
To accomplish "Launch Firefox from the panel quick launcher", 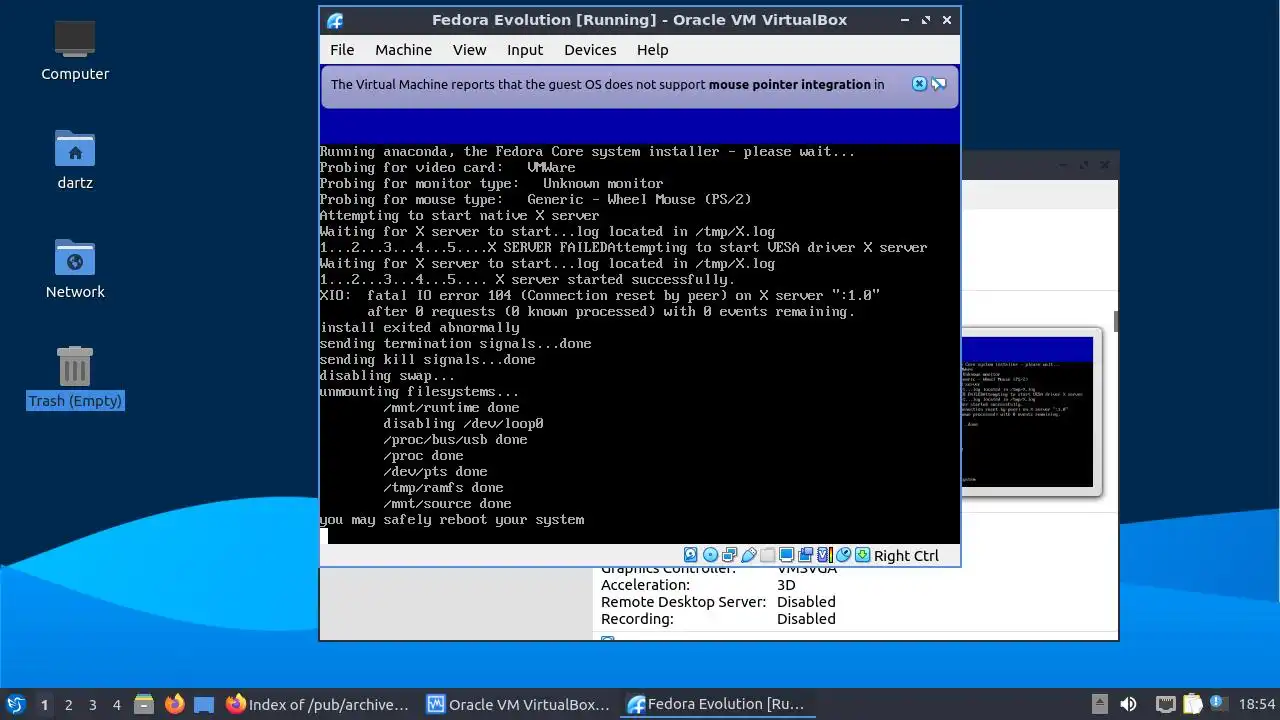I will point(174,704).
